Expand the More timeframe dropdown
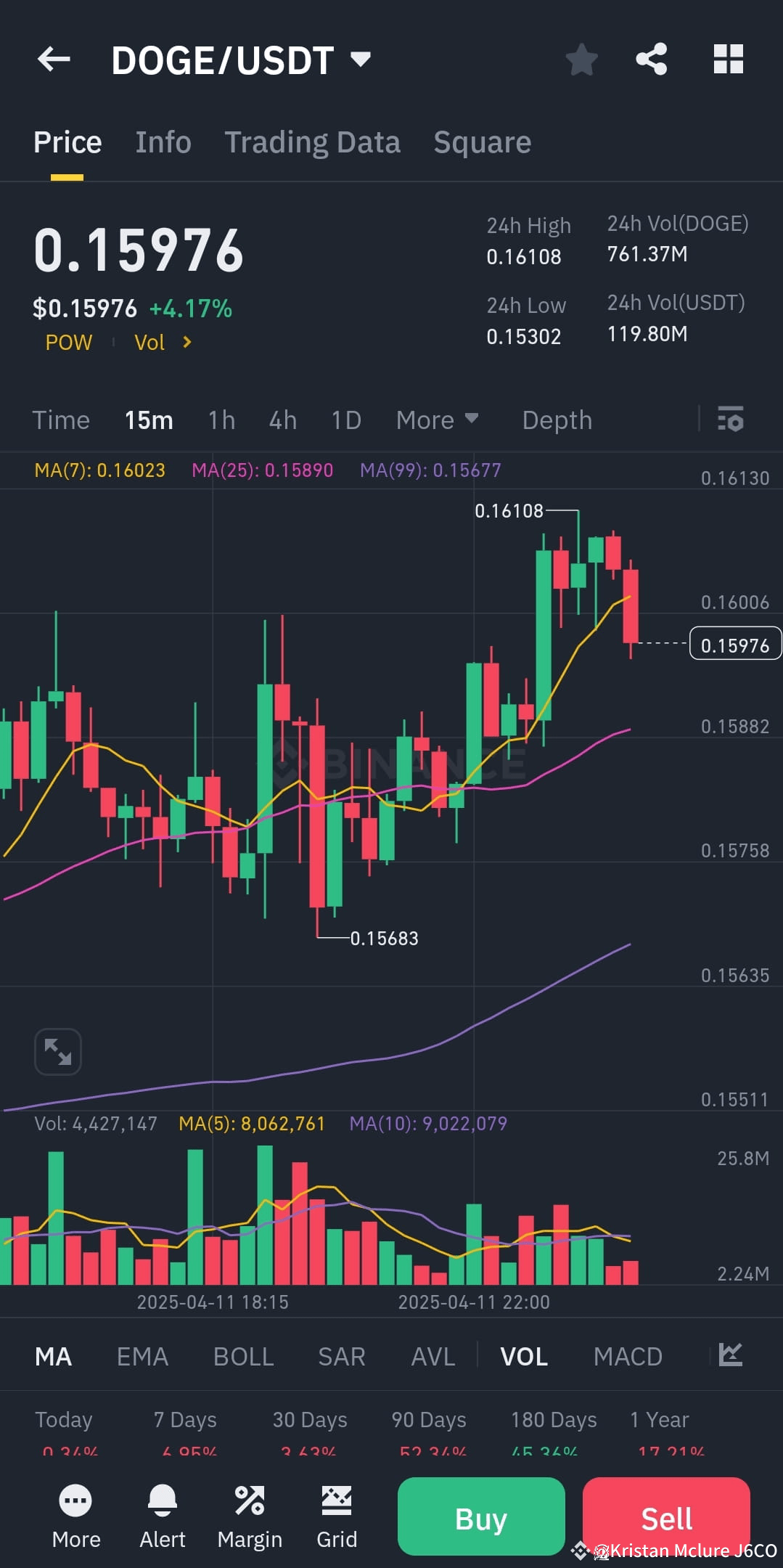783x1568 pixels. pyautogui.click(x=437, y=420)
